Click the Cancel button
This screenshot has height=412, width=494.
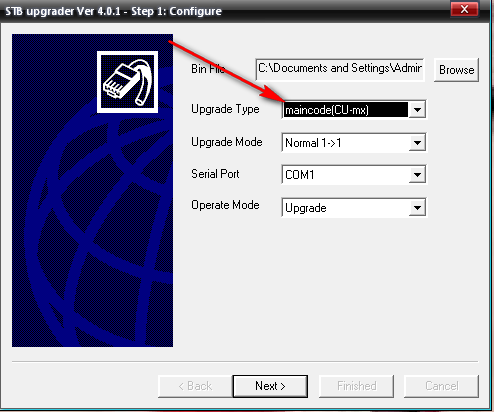[441, 386]
